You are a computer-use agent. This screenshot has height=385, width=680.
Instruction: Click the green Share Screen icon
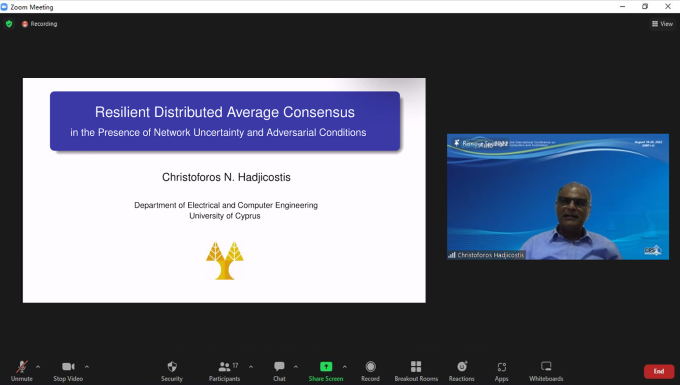coord(326,367)
